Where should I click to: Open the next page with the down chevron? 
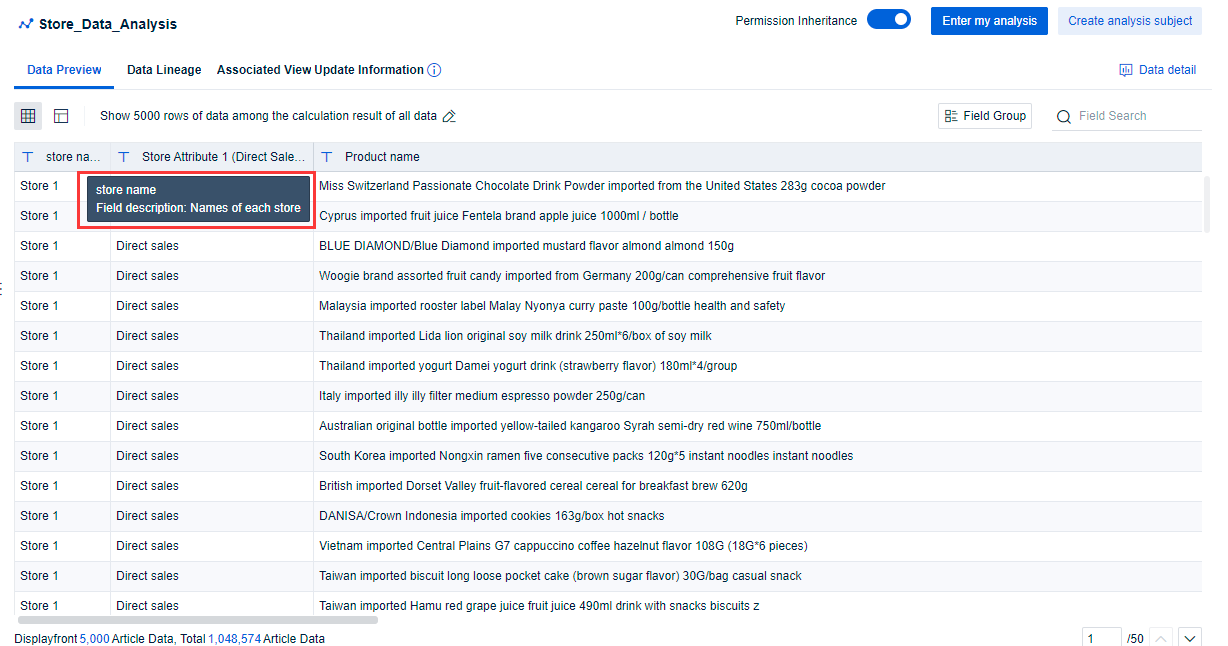[x=1190, y=637]
